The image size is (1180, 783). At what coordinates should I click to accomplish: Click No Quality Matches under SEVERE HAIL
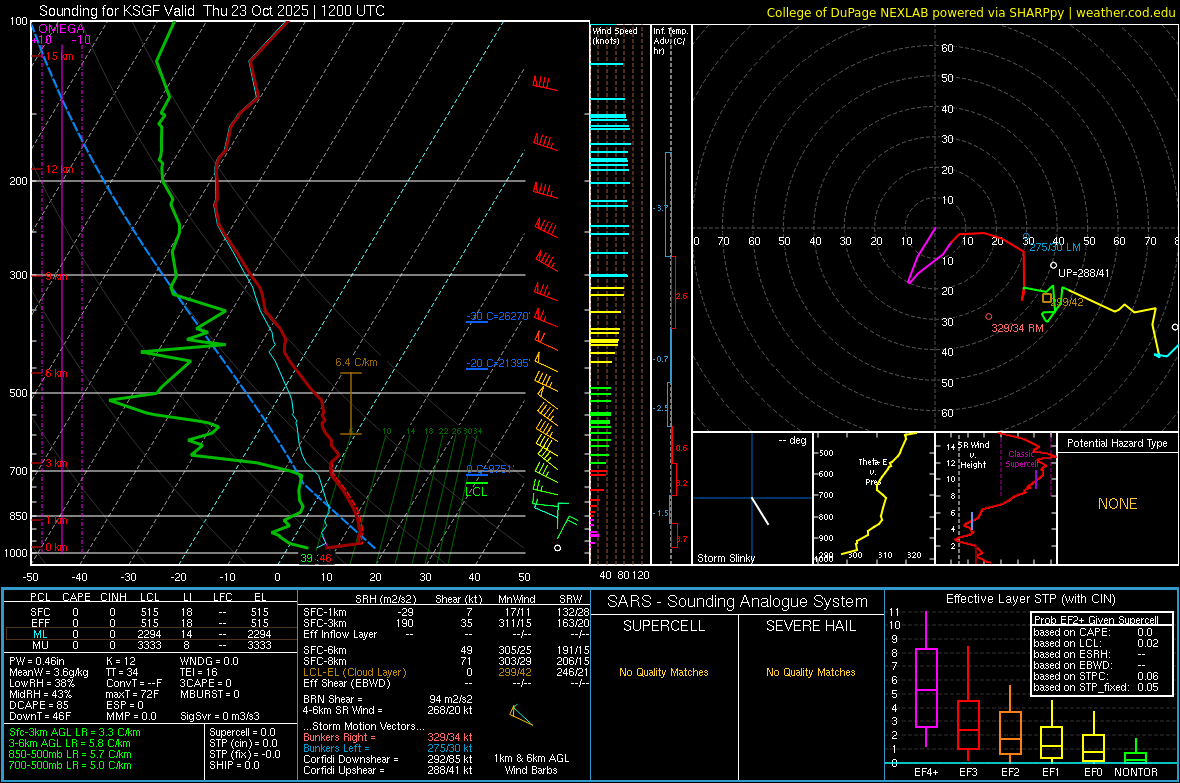810,672
